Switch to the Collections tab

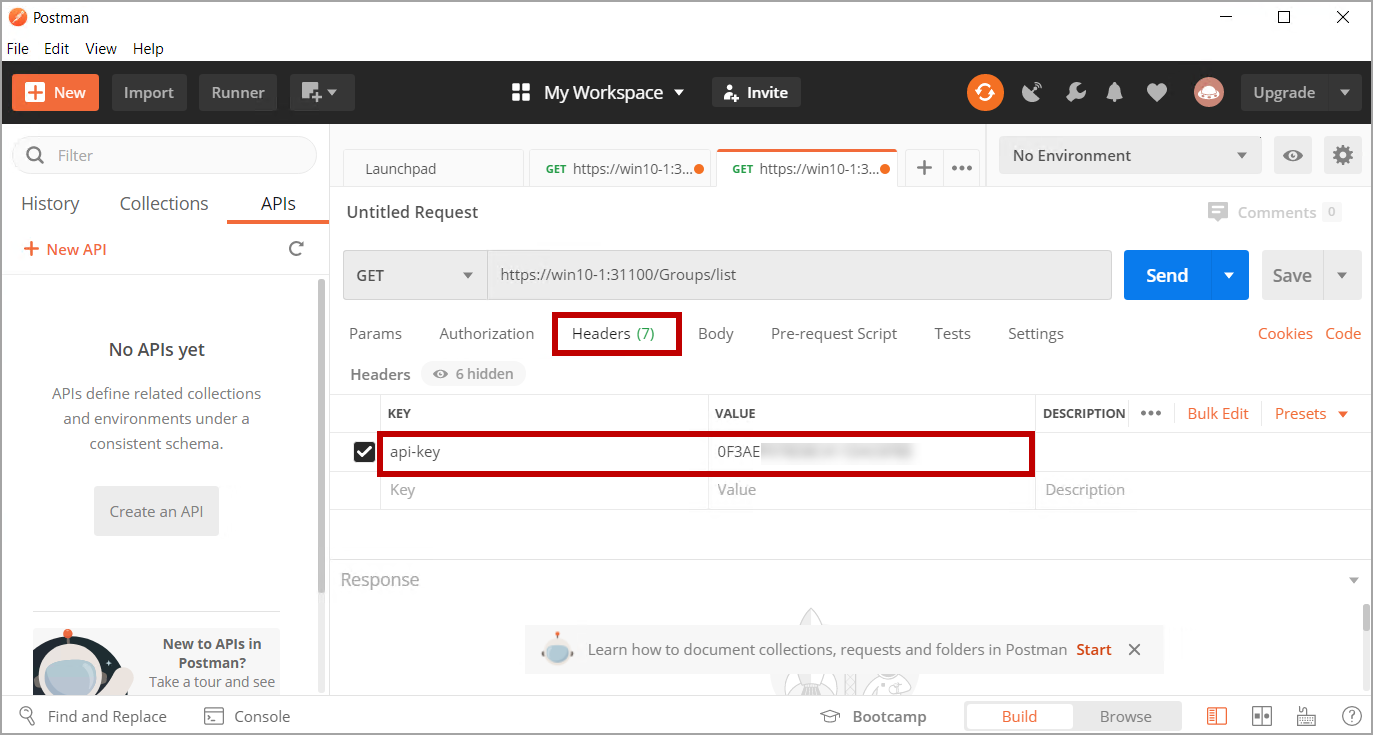164,204
